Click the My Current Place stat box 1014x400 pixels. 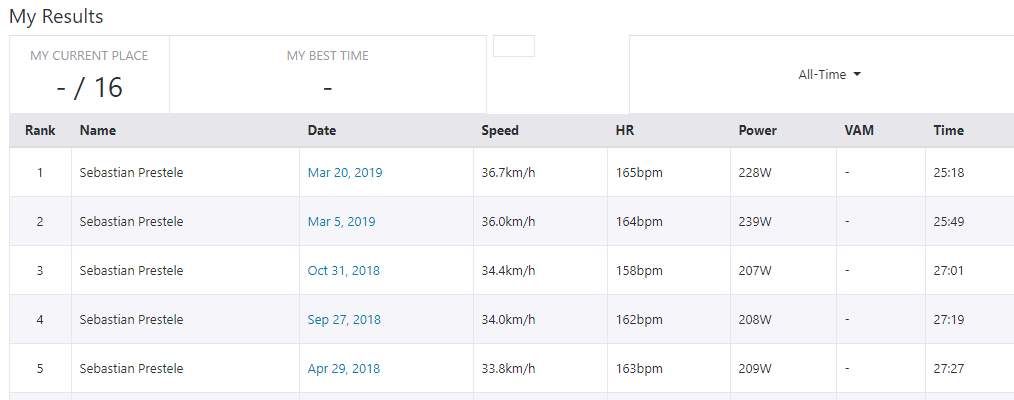click(89, 75)
